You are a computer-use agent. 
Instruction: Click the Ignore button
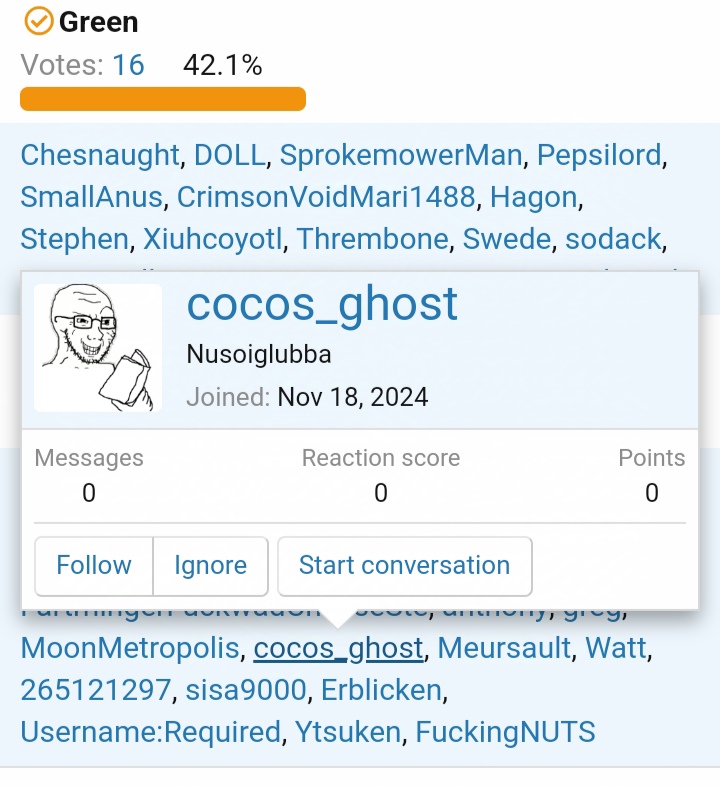click(x=211, y=566)
